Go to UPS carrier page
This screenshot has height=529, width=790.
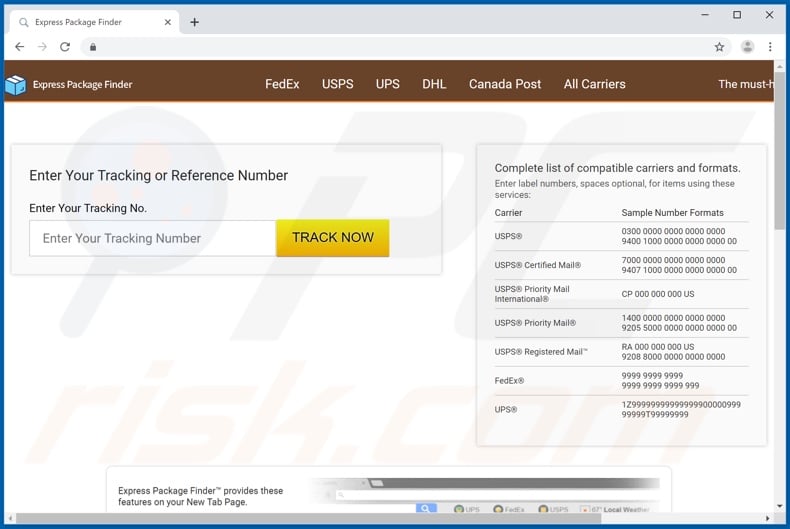[x=387, y=84]
